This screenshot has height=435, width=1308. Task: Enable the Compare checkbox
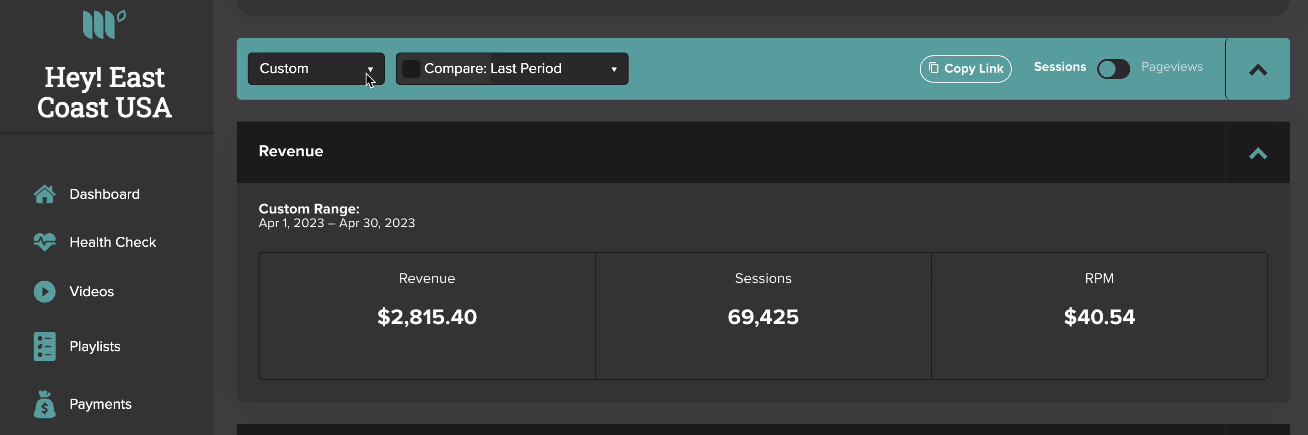[x=411, y=69]
